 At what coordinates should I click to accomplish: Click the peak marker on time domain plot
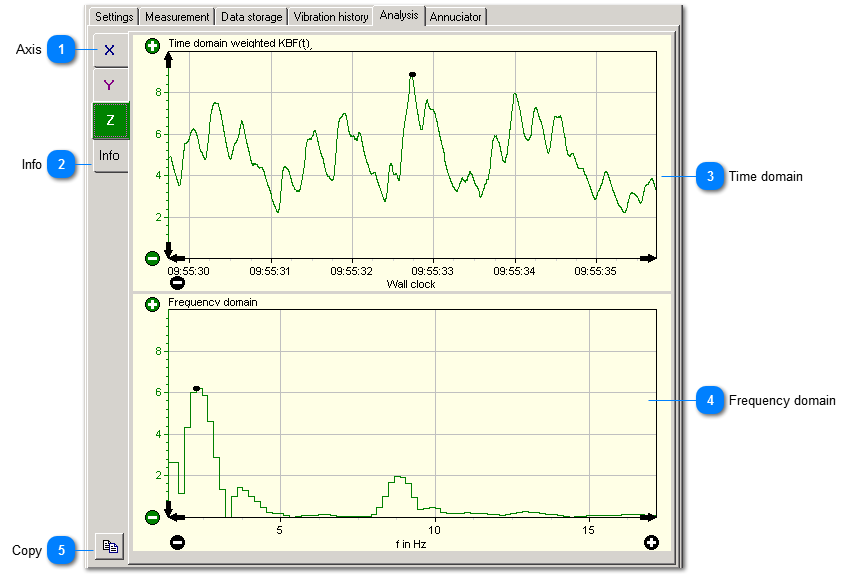pyautogui.click(x=412, y=74)
